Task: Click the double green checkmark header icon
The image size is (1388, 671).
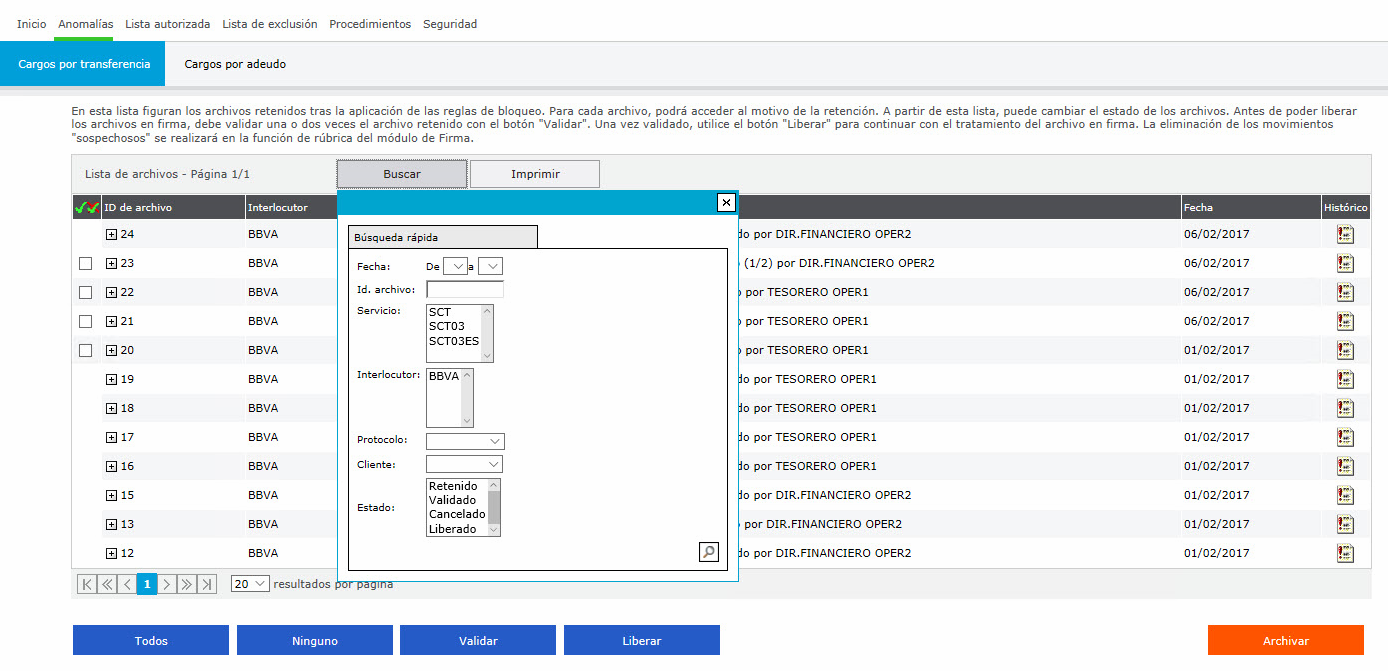Action: [86, 208]
